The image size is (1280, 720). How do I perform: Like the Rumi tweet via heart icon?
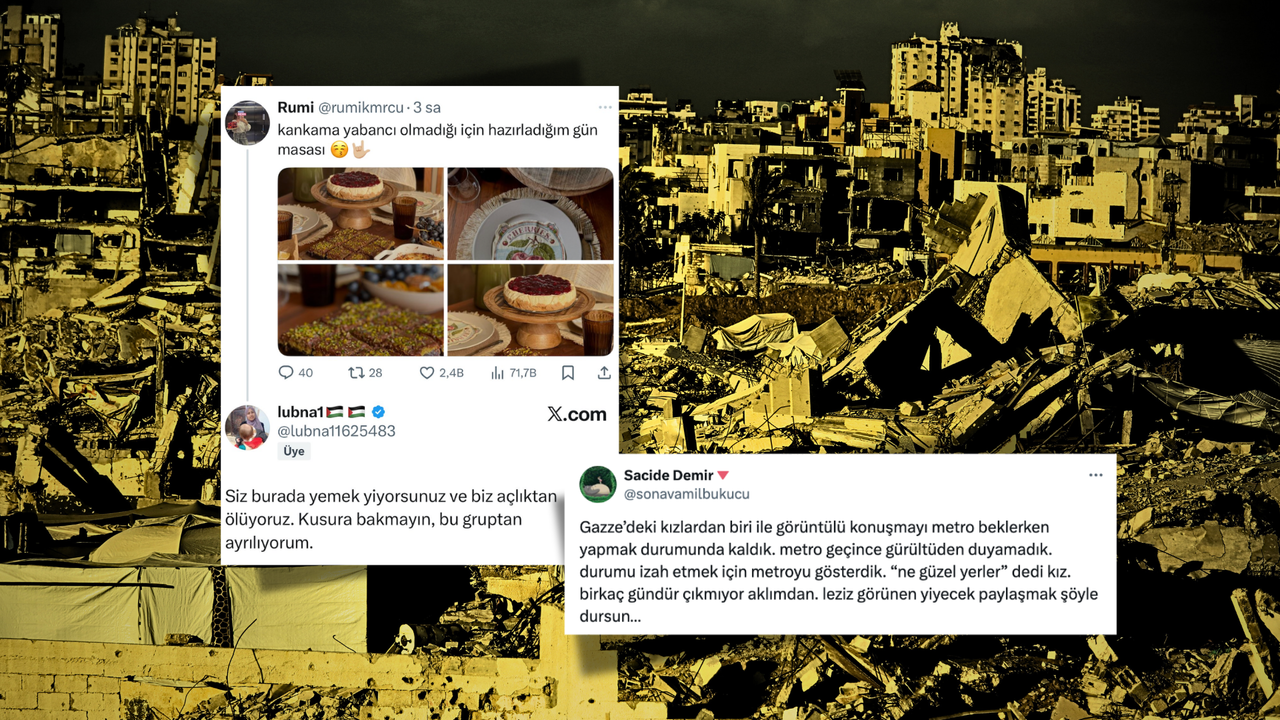click(x=426, y=372)
